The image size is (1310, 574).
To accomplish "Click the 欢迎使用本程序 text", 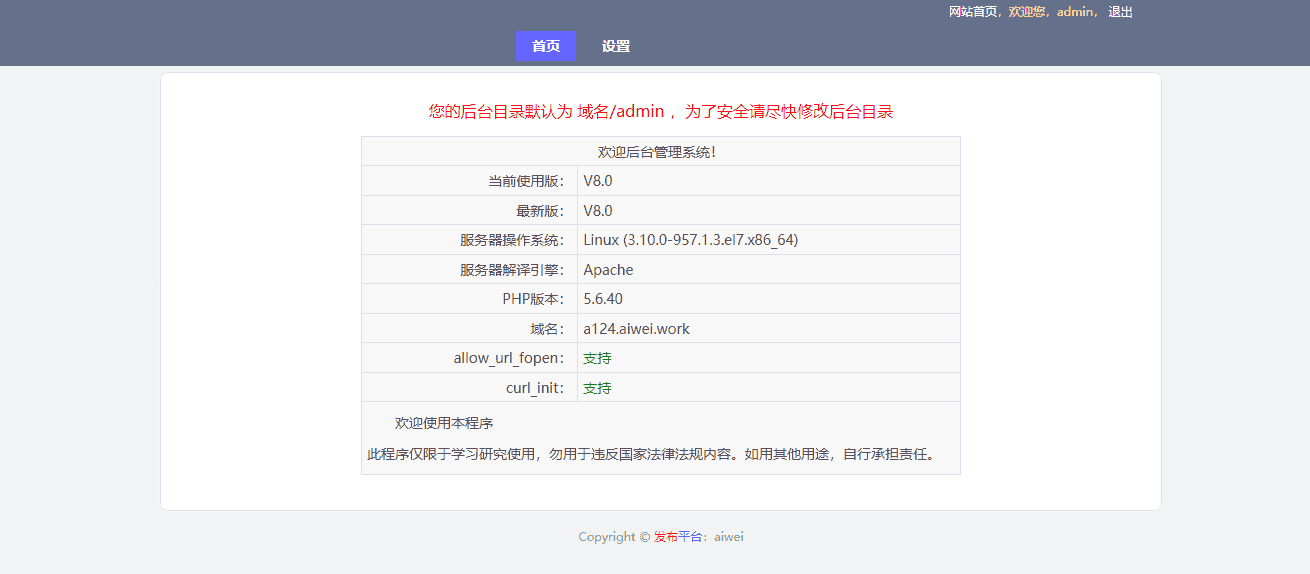I will (x=444, y=424).
